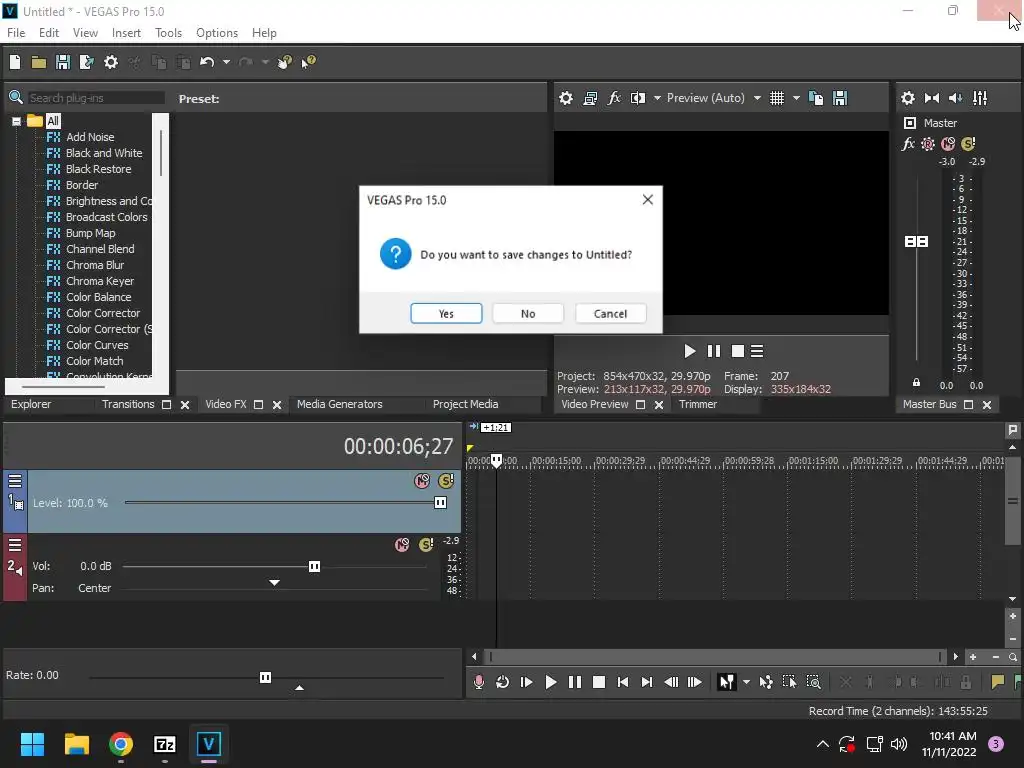Open the Preview (Auto) quality dropdown
The width and height of the screenshot is (1024, 768).
coord(757,98)
